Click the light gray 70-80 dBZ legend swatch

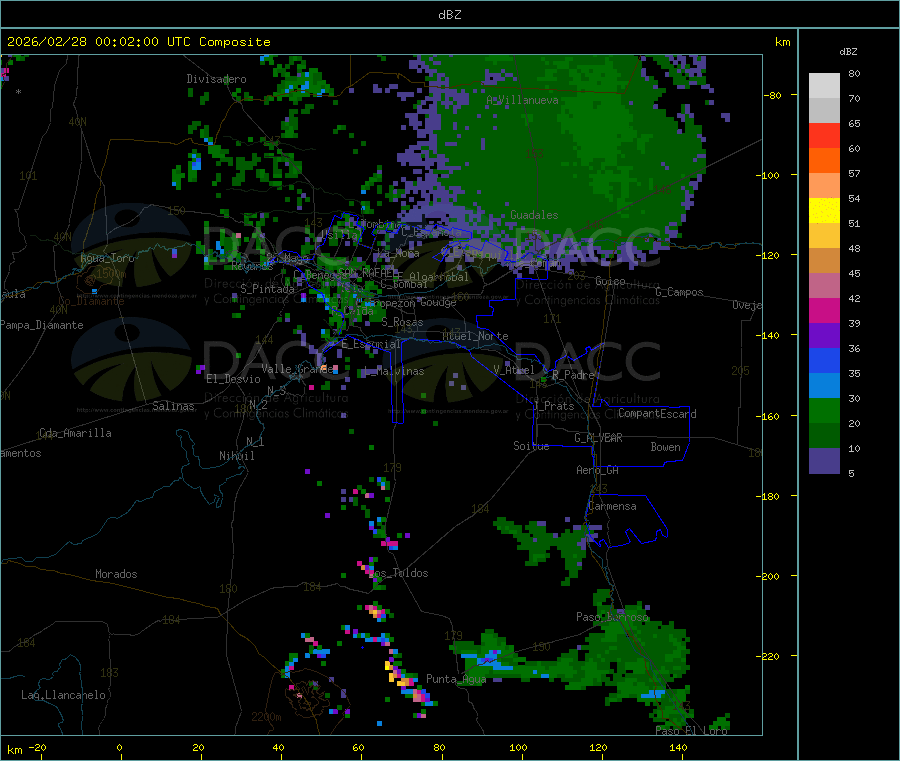click(x=824, y=86)
